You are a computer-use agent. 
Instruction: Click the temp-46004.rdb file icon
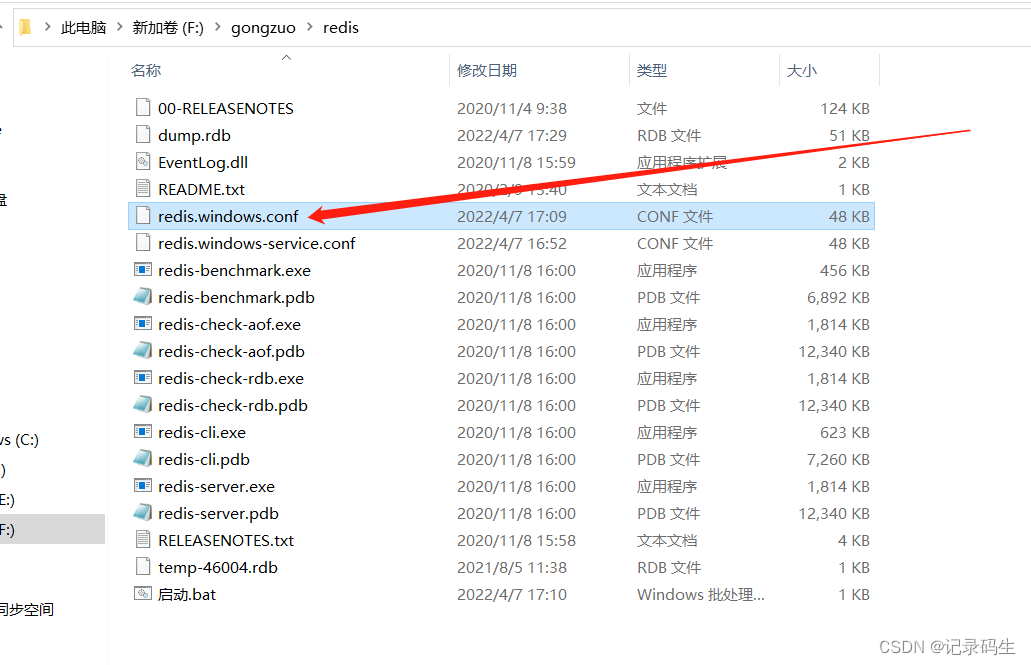[143, 566]
